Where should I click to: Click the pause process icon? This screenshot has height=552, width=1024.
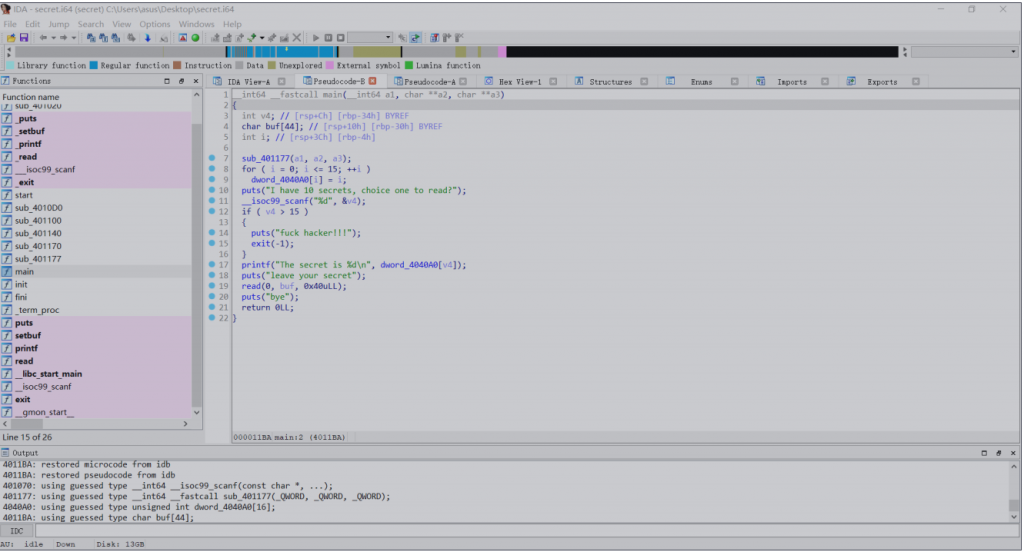tap(328, 38)
